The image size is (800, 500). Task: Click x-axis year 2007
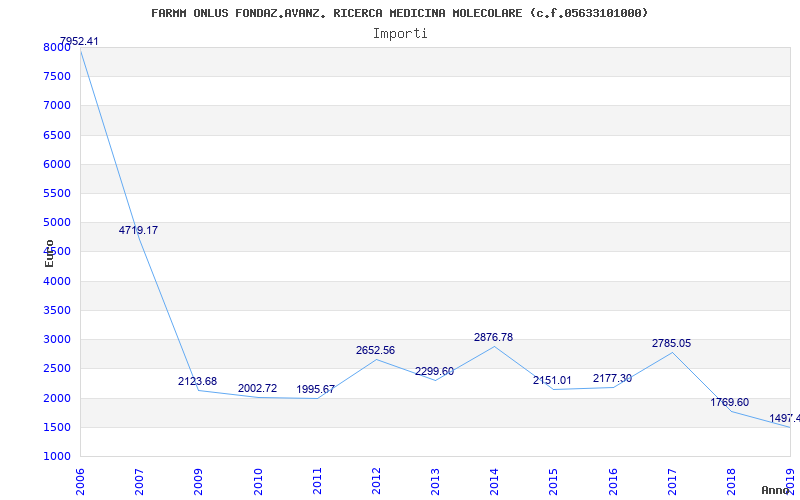click(x=140, y=481)
